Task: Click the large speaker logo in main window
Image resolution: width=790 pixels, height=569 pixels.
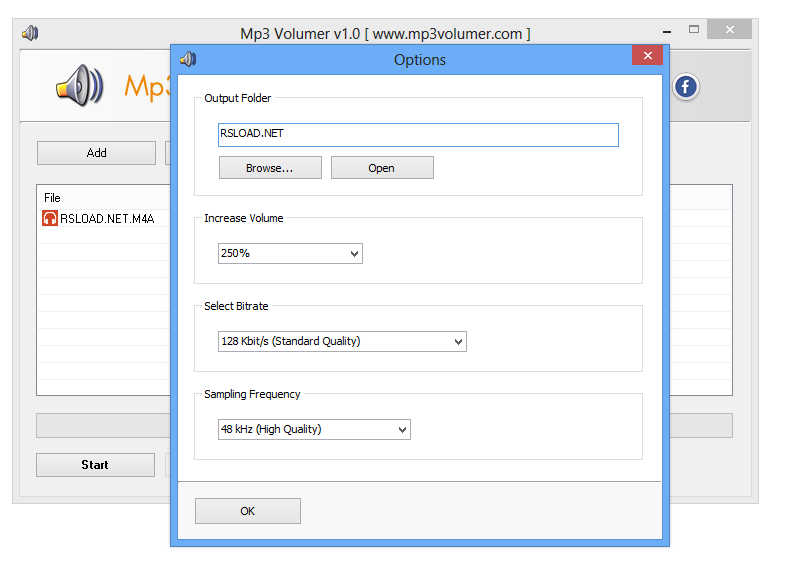Action: click(x=80, y=86)
